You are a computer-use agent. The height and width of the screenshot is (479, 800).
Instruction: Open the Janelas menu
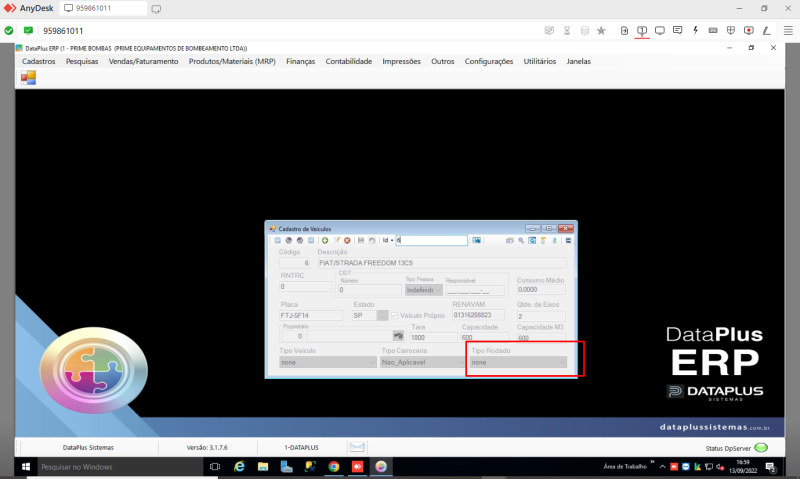point(579,61)
